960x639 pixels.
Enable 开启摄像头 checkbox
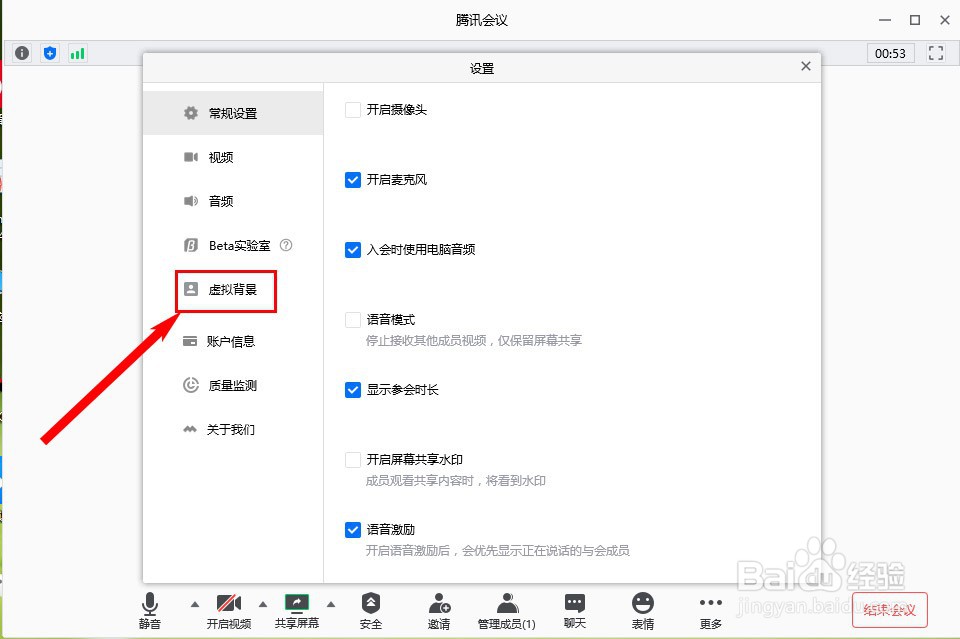click(353, 110)
